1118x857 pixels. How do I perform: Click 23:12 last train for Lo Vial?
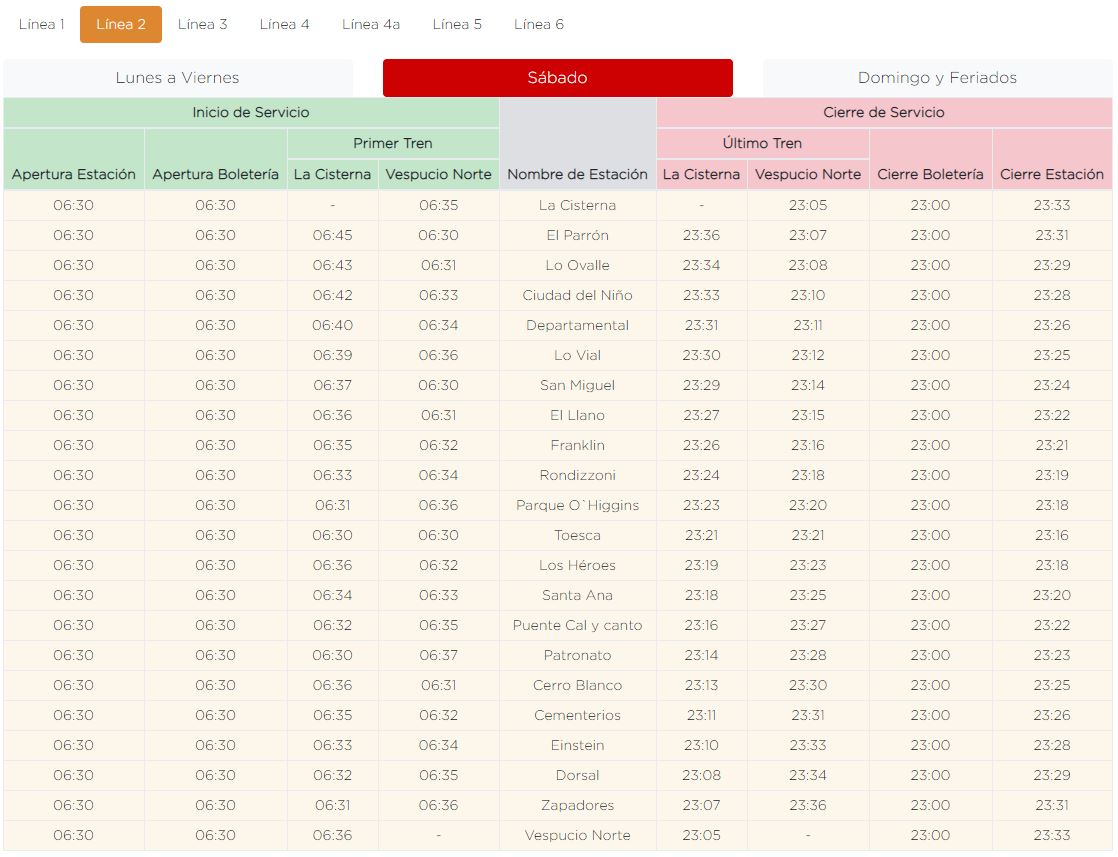pyautogui.click(x=808, y=355)
